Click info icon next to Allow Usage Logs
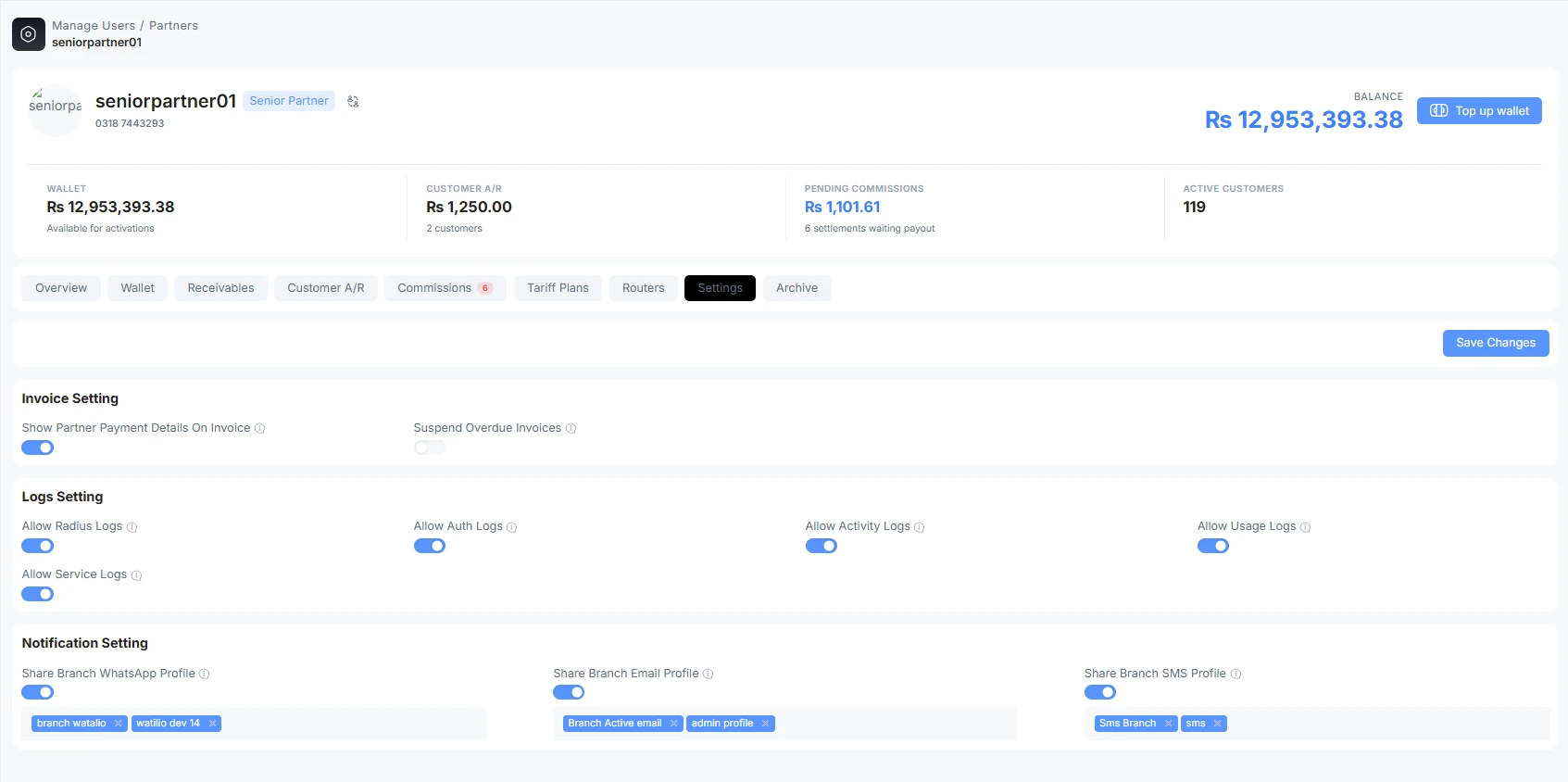This screenshot has height=782, width=1568. pyautogui.click(x=1305, y=527)
